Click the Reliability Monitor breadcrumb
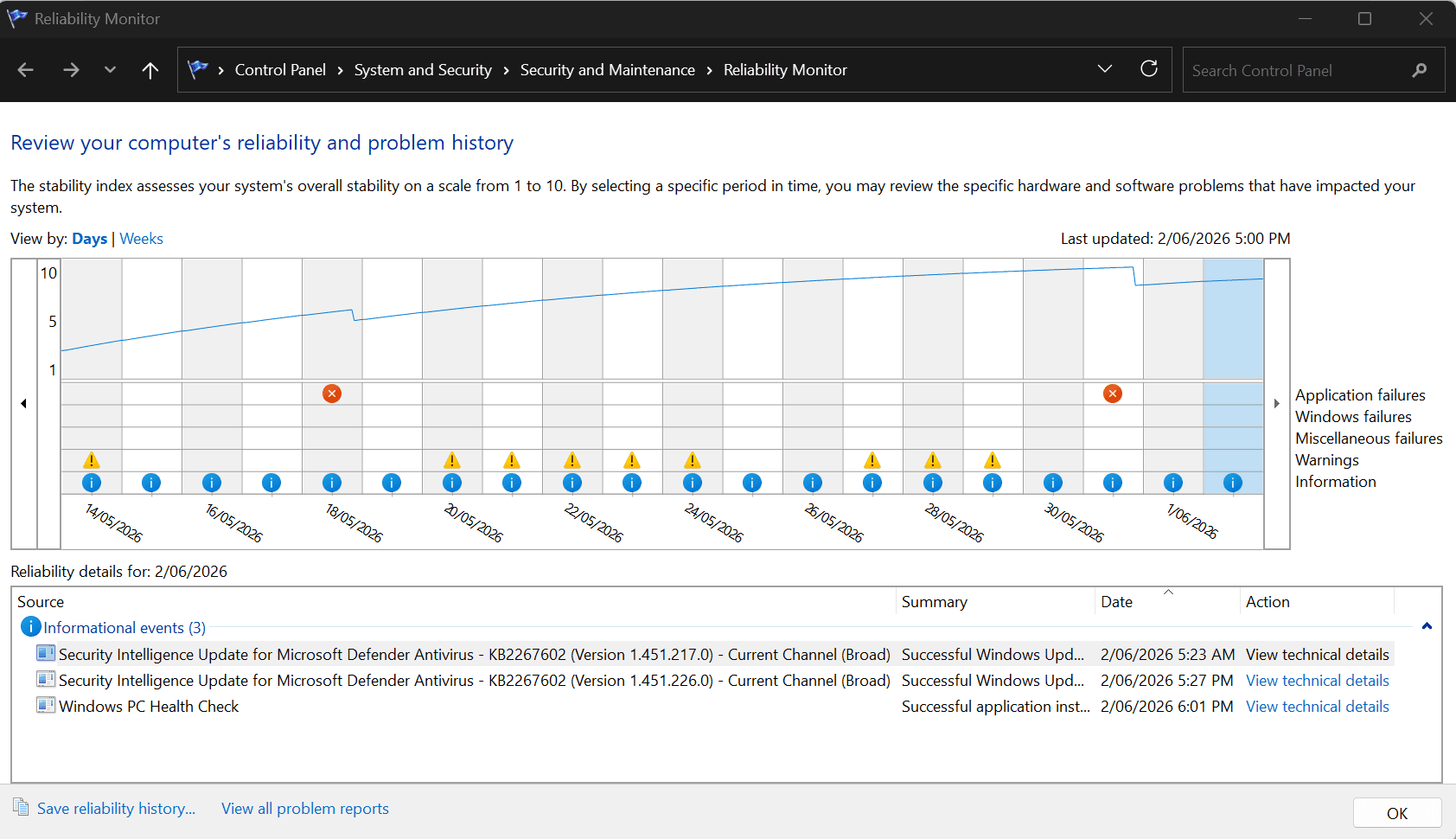The width and height of the screenshot is (1456, 839). pyautogui.click(x=785, y=70)
